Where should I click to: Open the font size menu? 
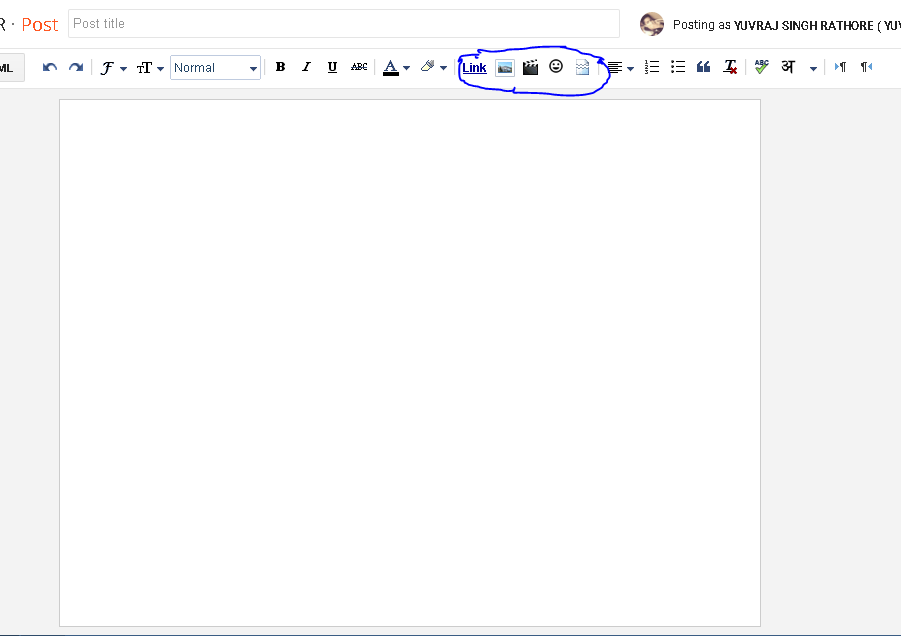tap(150, 68)
